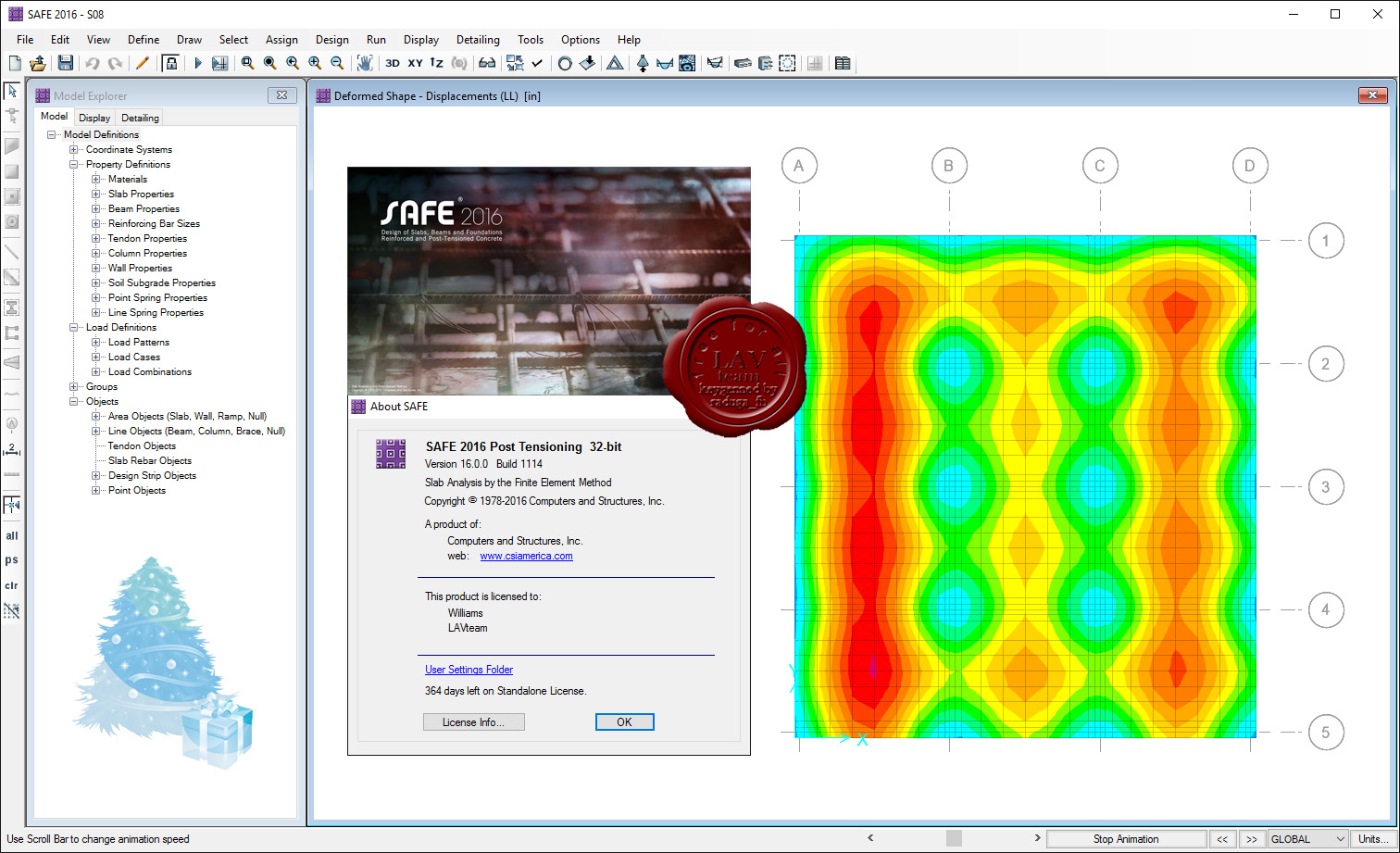The height and width of the screenshot is (853, 1400).
Task: Expand the Materials tree node
Action: [x=96, y=179]
